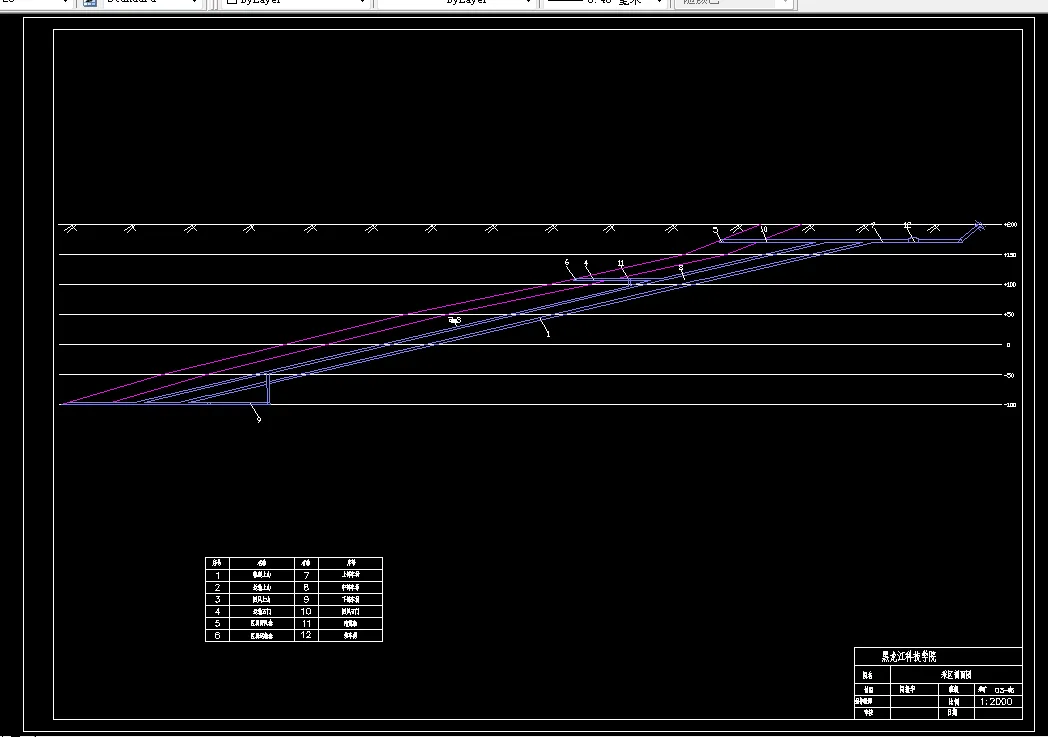Screen dimensions: 1048x737
Task: Click the legend table cell numbered 6
Action: 217,635
